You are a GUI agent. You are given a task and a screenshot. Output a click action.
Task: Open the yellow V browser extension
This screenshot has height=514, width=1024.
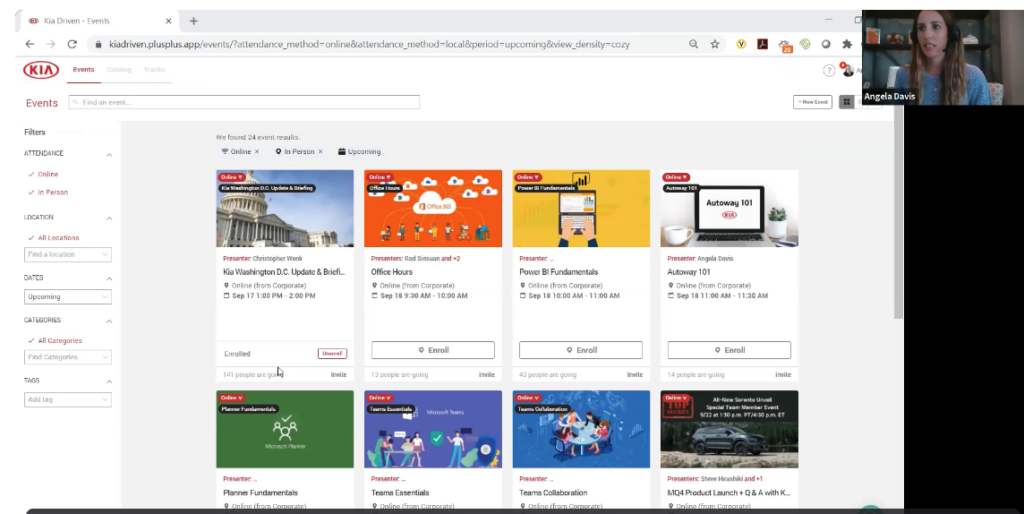741,44
